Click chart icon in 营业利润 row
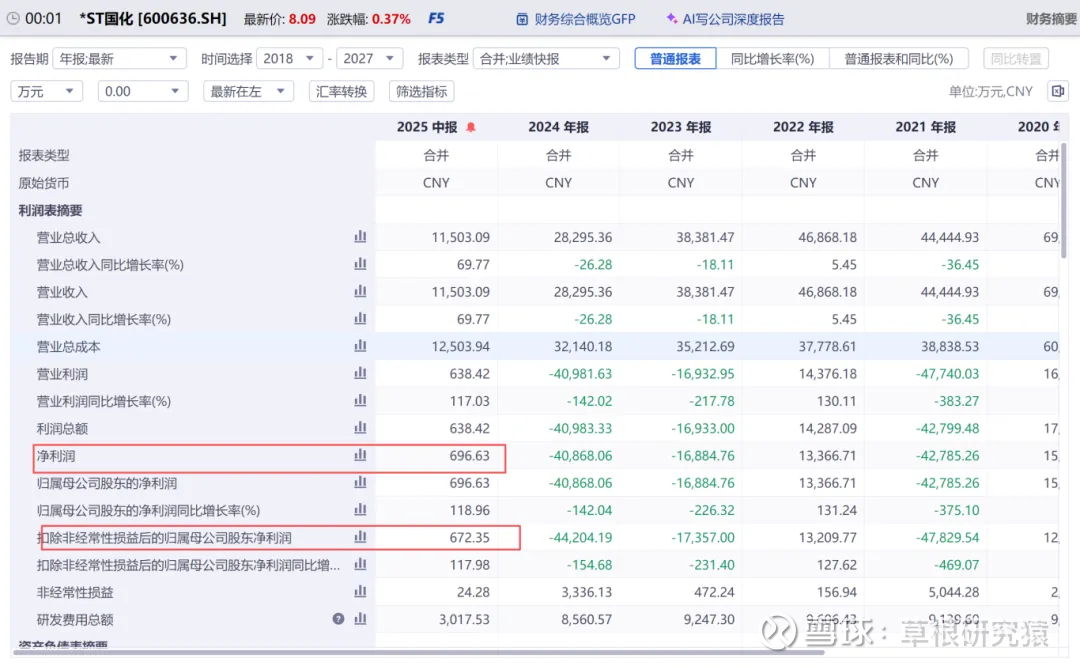The image size is (1080, 666). coord(360,373)
